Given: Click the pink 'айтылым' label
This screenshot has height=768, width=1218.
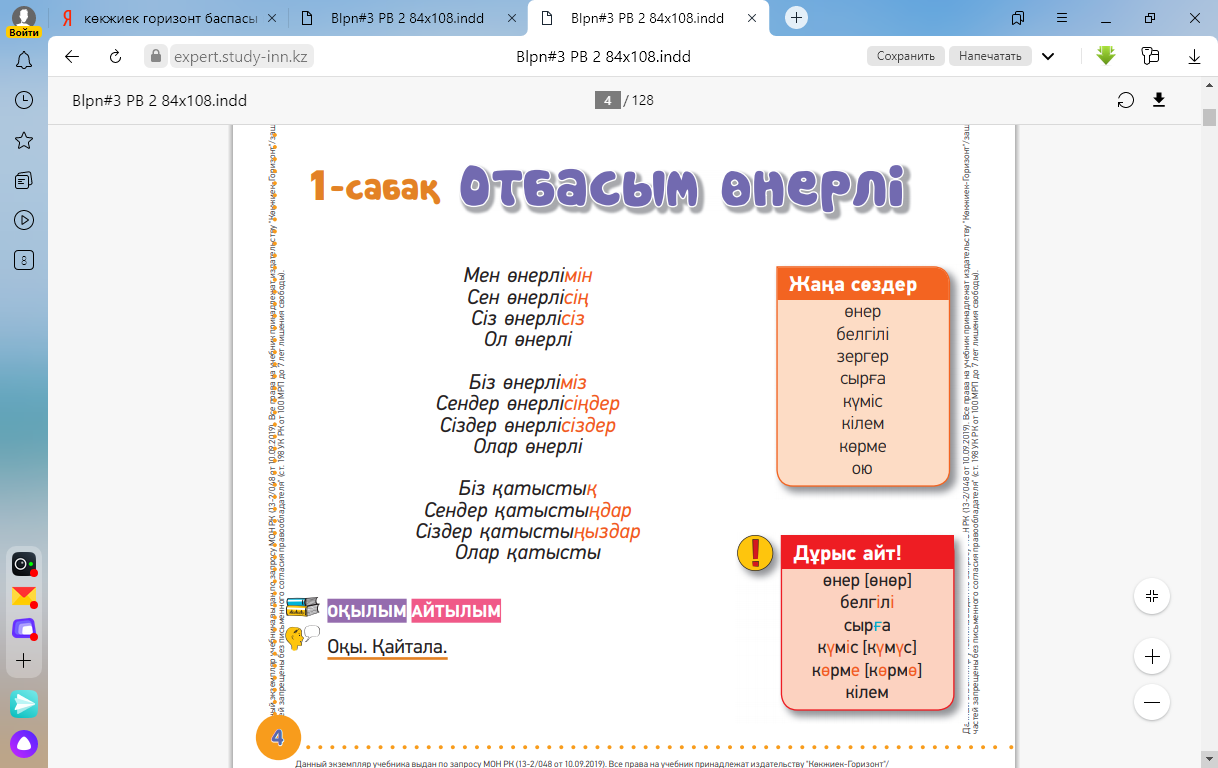Looking at the screenshot, I should pyautogui.click(x=456, y=611).
